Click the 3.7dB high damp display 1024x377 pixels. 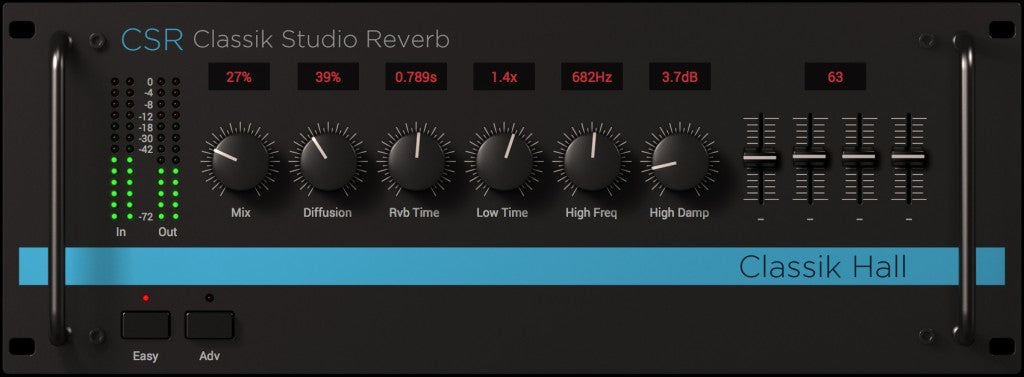tap(680, 76)
